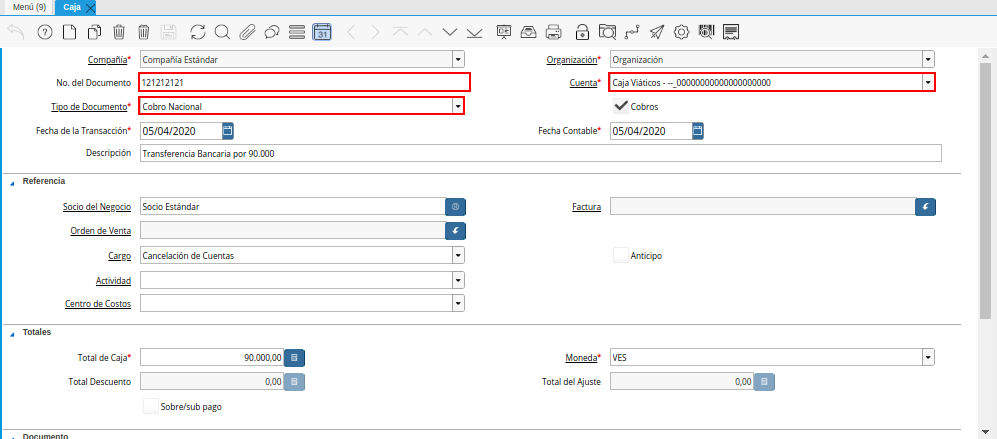Screen dimensions: 997x439
Task: Open the Cargo dropdown
Action: point(458,255)
